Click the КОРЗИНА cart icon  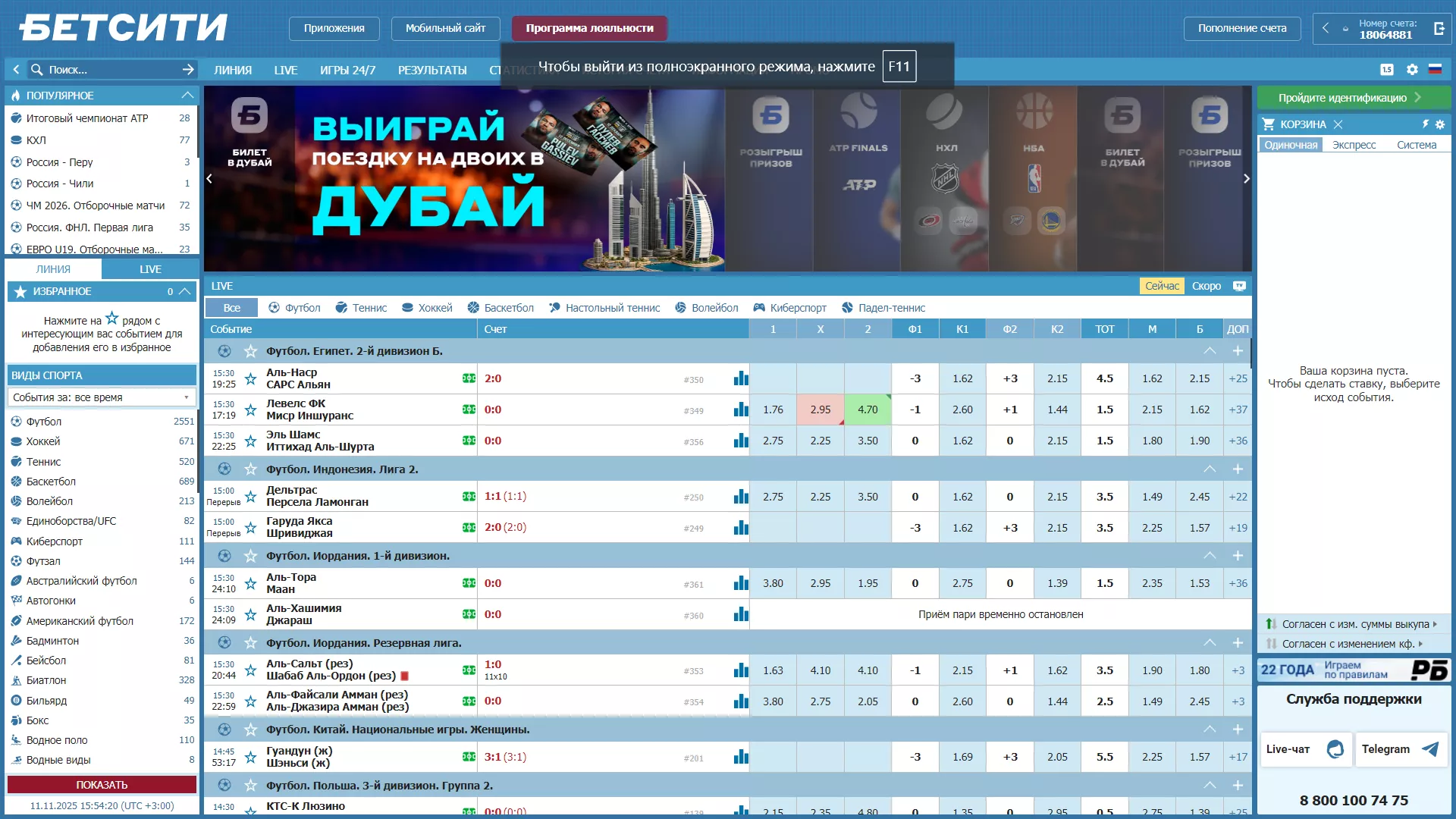click(x=1269, y=124)
